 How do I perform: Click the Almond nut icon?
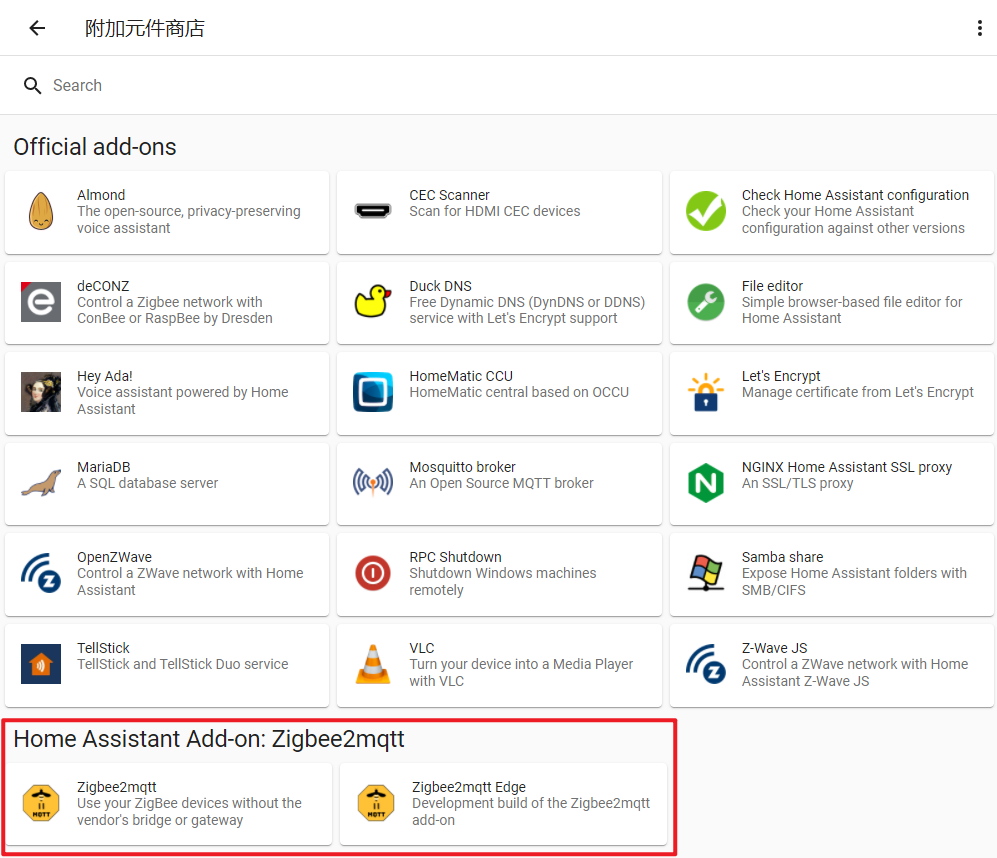(x=41, y=212)
